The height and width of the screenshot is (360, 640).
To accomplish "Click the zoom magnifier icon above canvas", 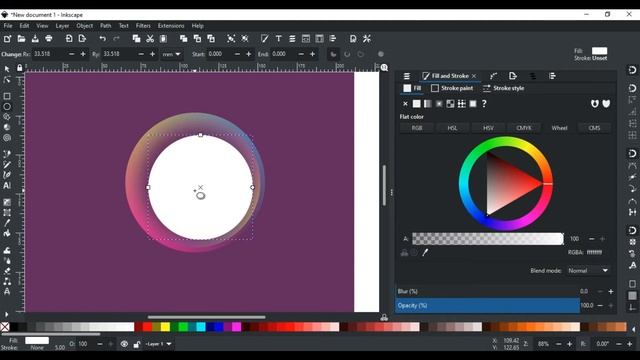I will [384, 68].
